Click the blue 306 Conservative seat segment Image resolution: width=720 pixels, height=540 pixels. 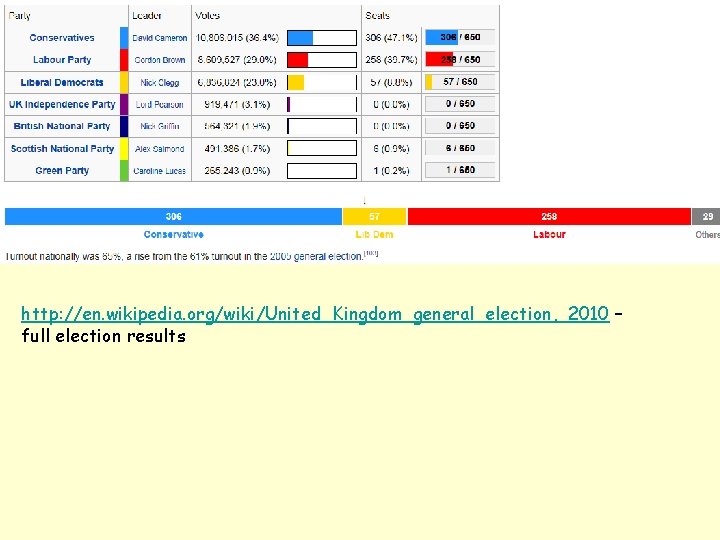(174, 216)
